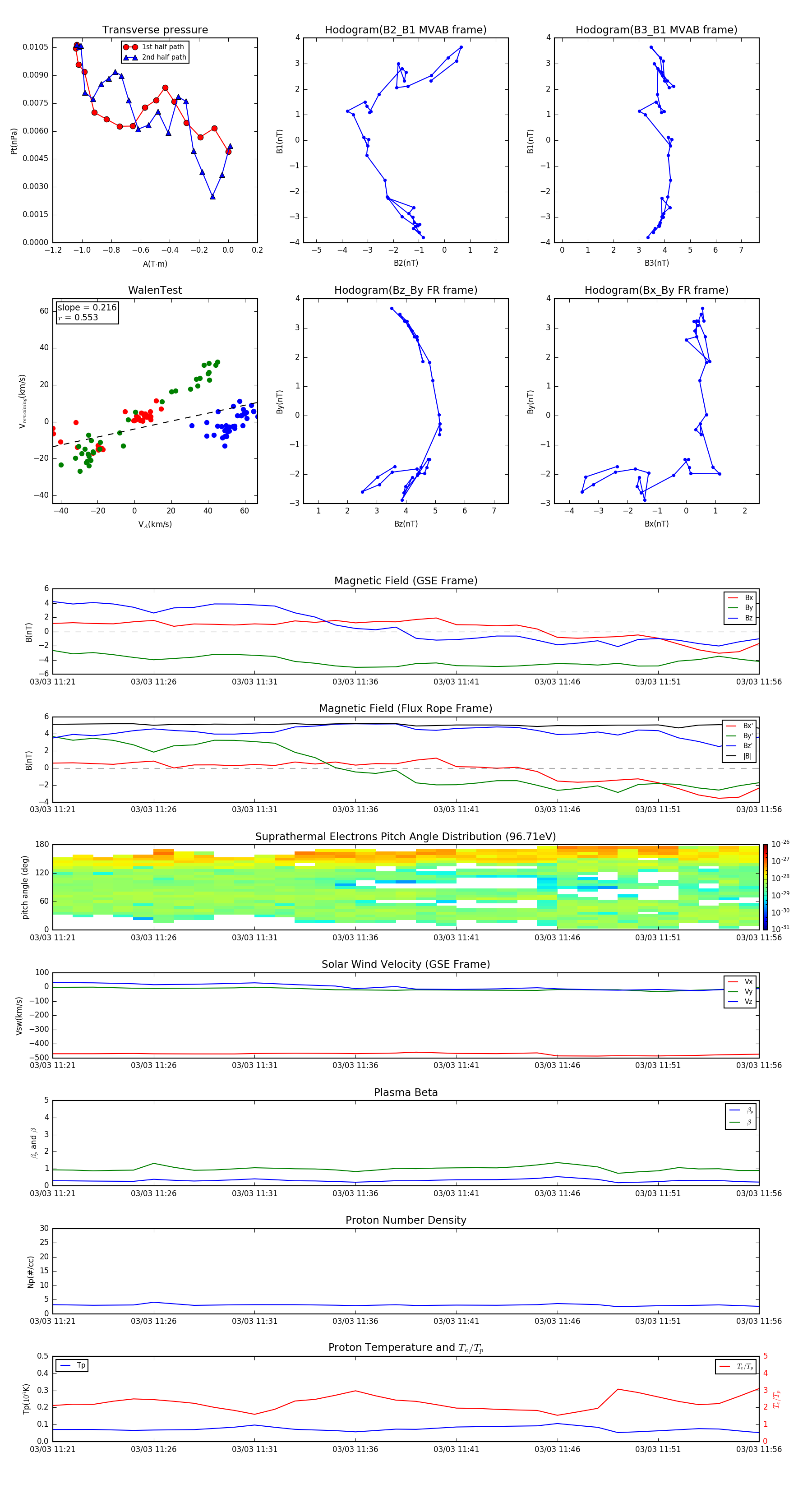
Task: Select the "Hodogram(Bz_By FR frame)" title
Action: tap(406, 290)
